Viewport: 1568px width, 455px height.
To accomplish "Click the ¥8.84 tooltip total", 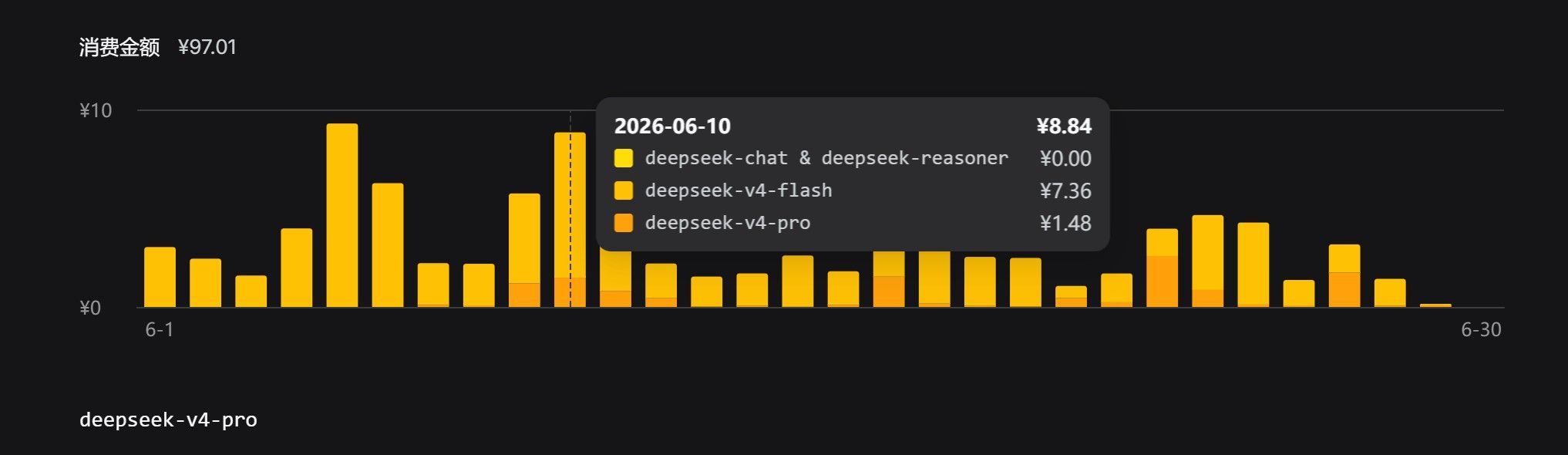I will (x=1064, y=126).
